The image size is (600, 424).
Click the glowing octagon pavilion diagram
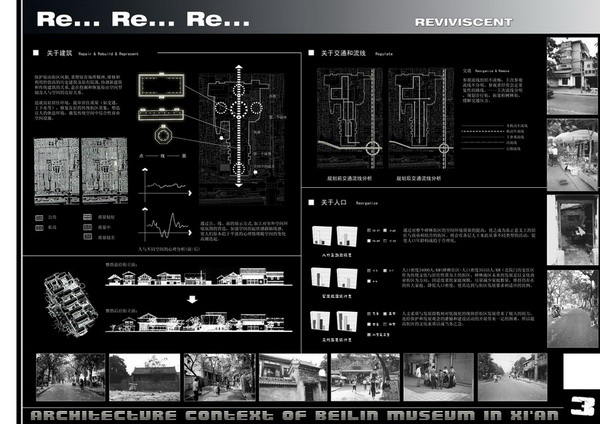(163, 135)
